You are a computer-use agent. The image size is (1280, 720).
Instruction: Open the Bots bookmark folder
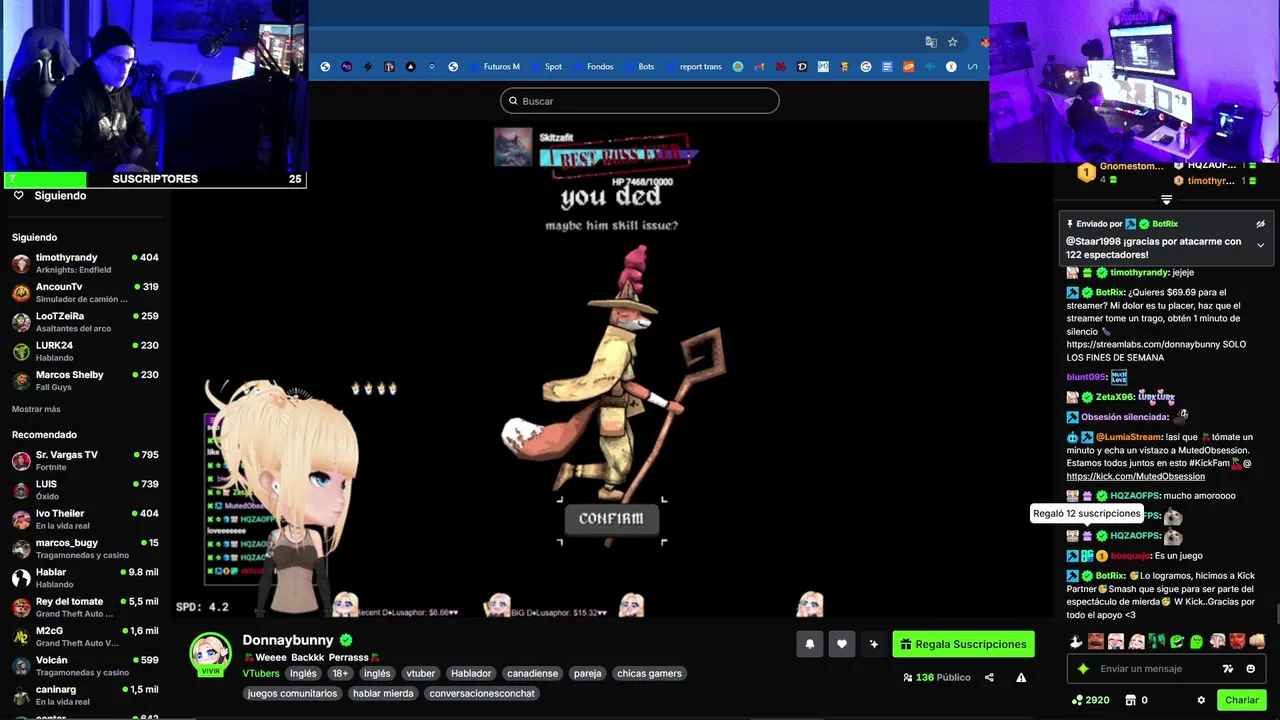point(640,67)
